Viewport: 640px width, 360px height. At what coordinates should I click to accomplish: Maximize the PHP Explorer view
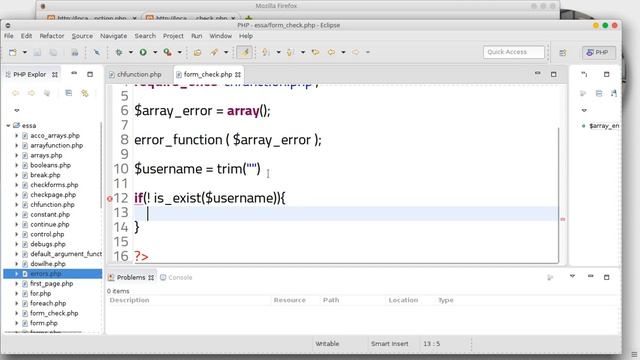[x=90, y=74]
